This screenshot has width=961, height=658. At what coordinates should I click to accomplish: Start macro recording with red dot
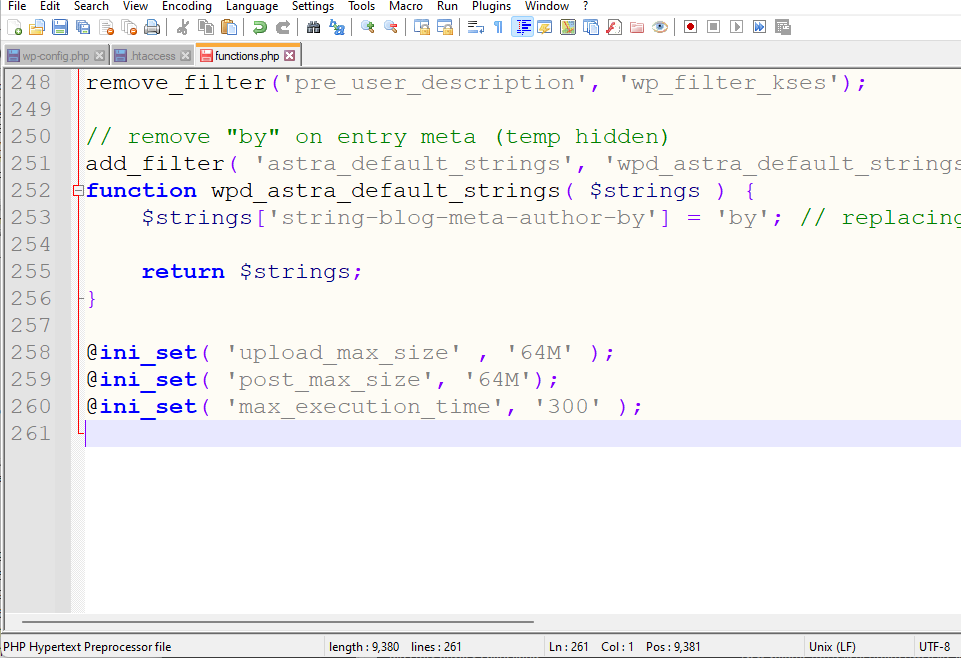point(691,27)
